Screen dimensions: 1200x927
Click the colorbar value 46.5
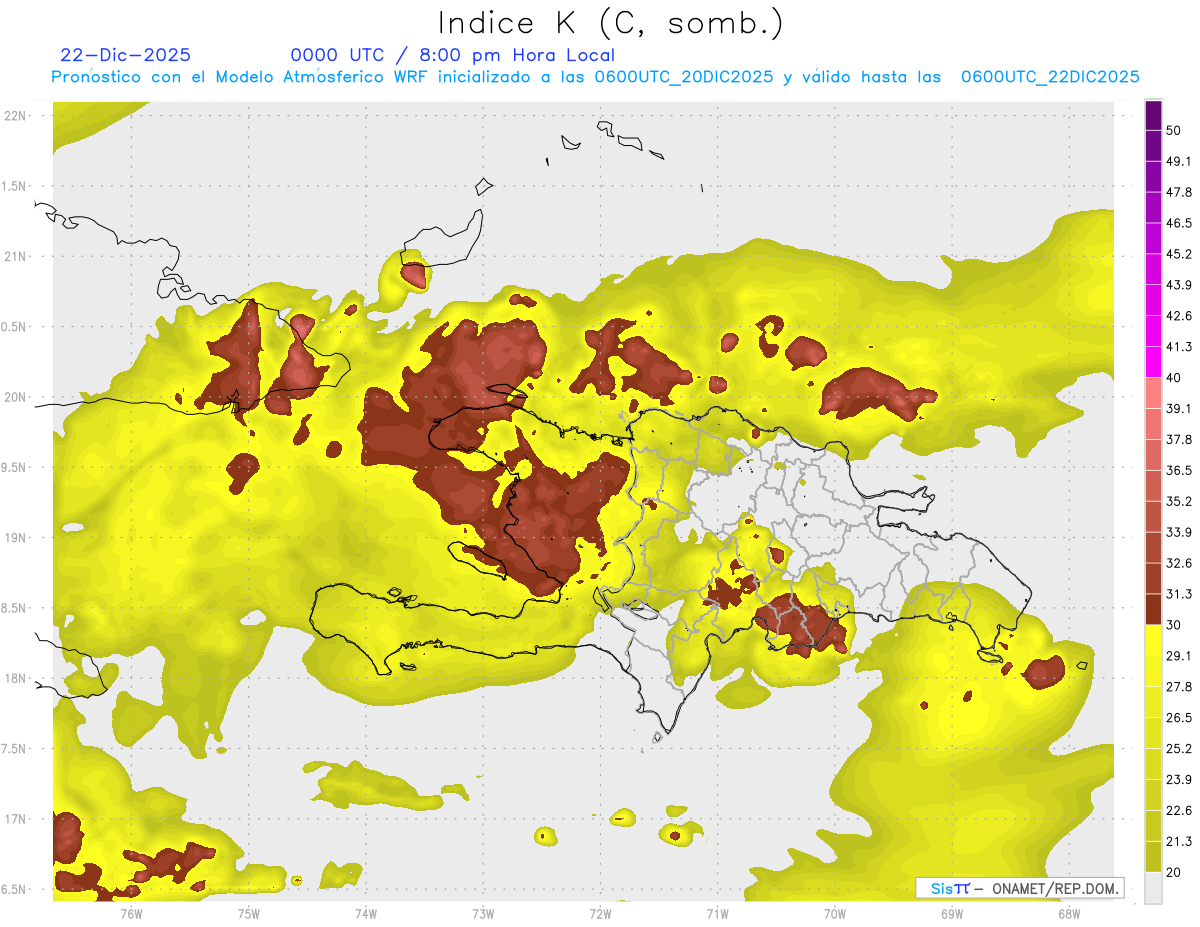tap(1179, 223)
